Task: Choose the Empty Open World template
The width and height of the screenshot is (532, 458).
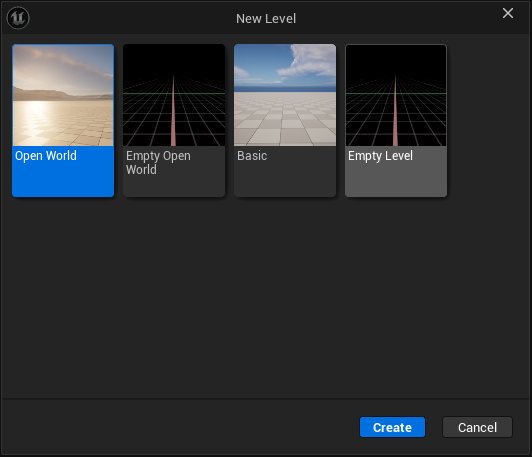Action: (x=174, y=120)
